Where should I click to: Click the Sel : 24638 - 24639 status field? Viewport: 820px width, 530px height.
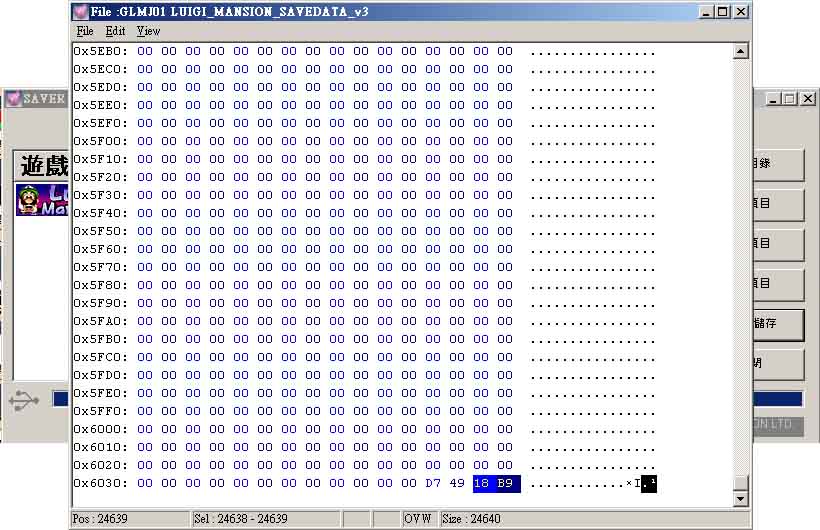(266, 519)
